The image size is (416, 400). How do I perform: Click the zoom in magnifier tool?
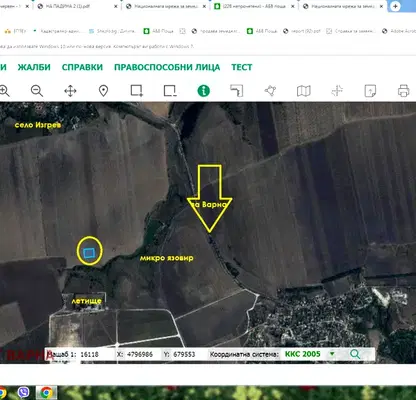pyautogui.click(x=4, y=91)
